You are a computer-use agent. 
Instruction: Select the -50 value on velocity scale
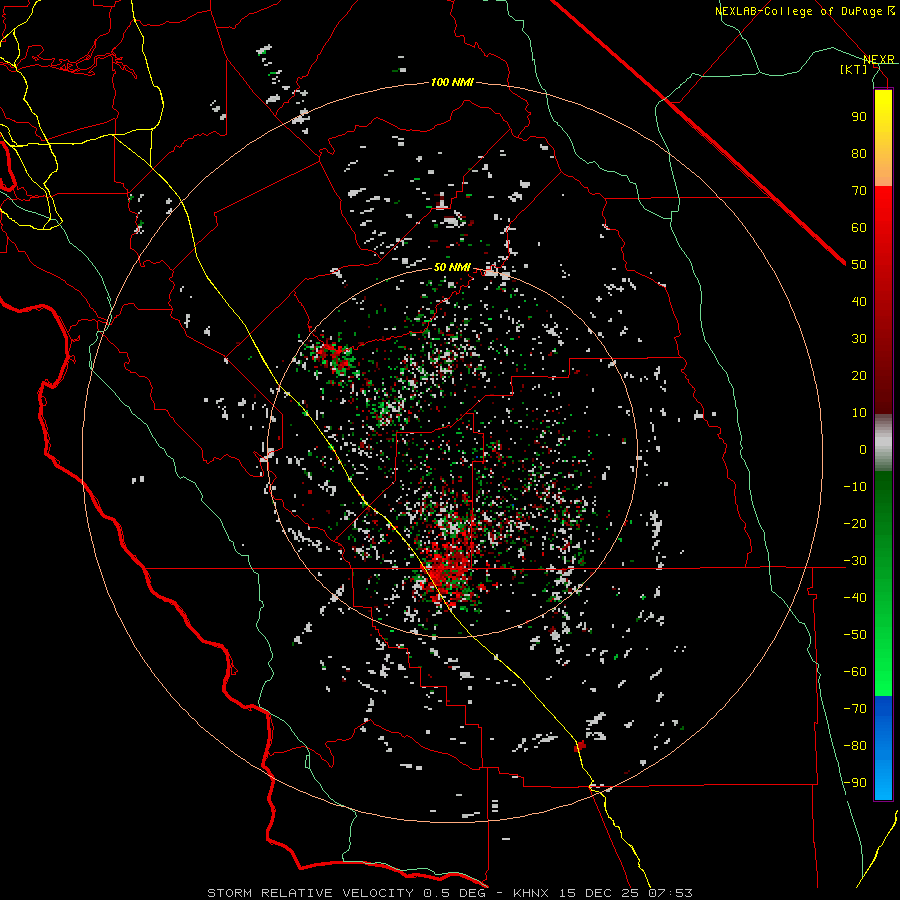tap(855, 634)
